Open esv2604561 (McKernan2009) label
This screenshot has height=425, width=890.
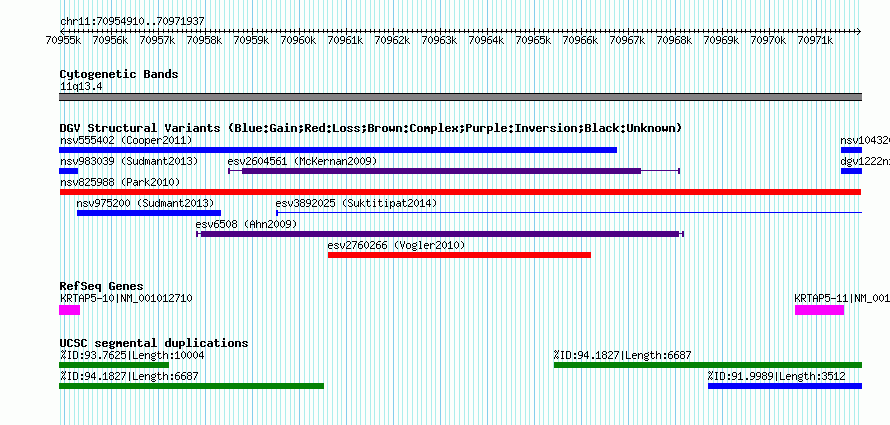(x=302, y=161)
